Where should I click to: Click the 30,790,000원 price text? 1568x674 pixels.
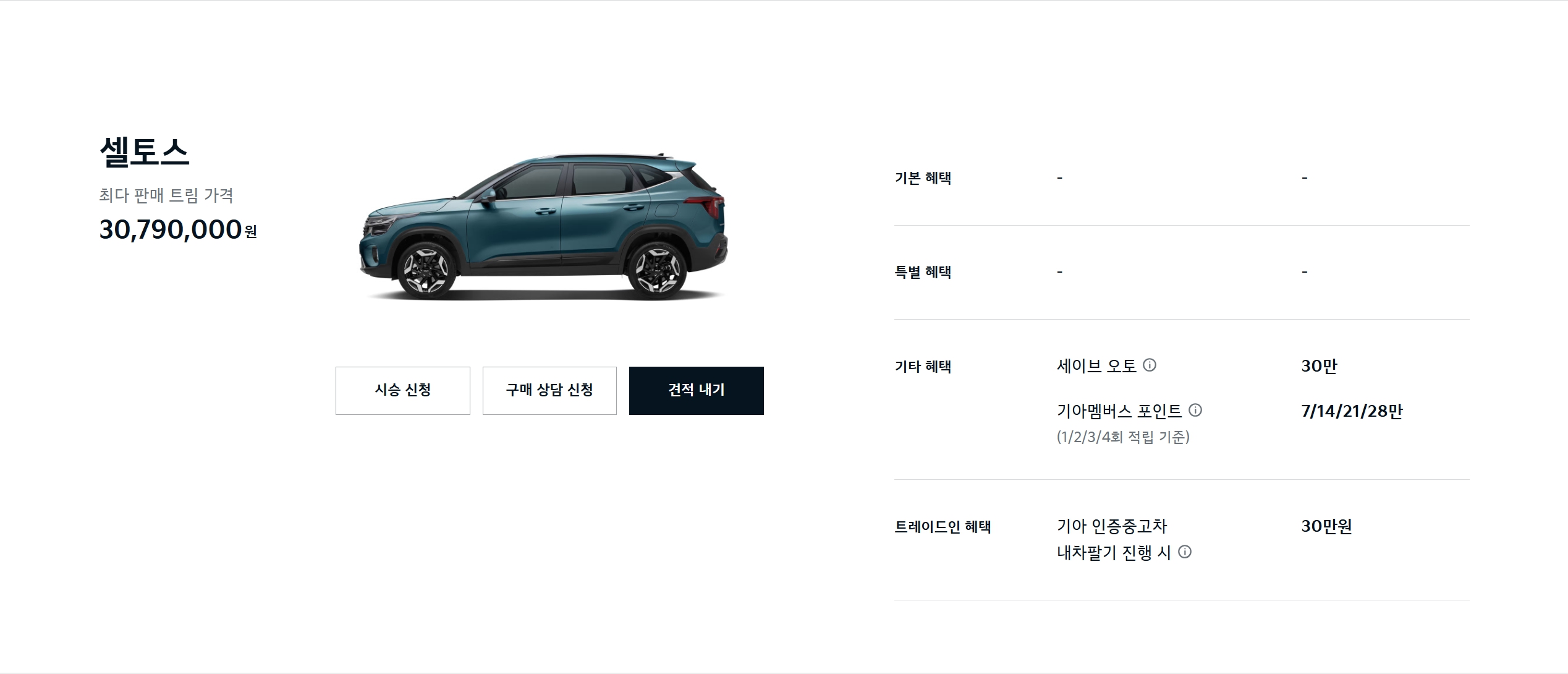(x=178, y=229)
